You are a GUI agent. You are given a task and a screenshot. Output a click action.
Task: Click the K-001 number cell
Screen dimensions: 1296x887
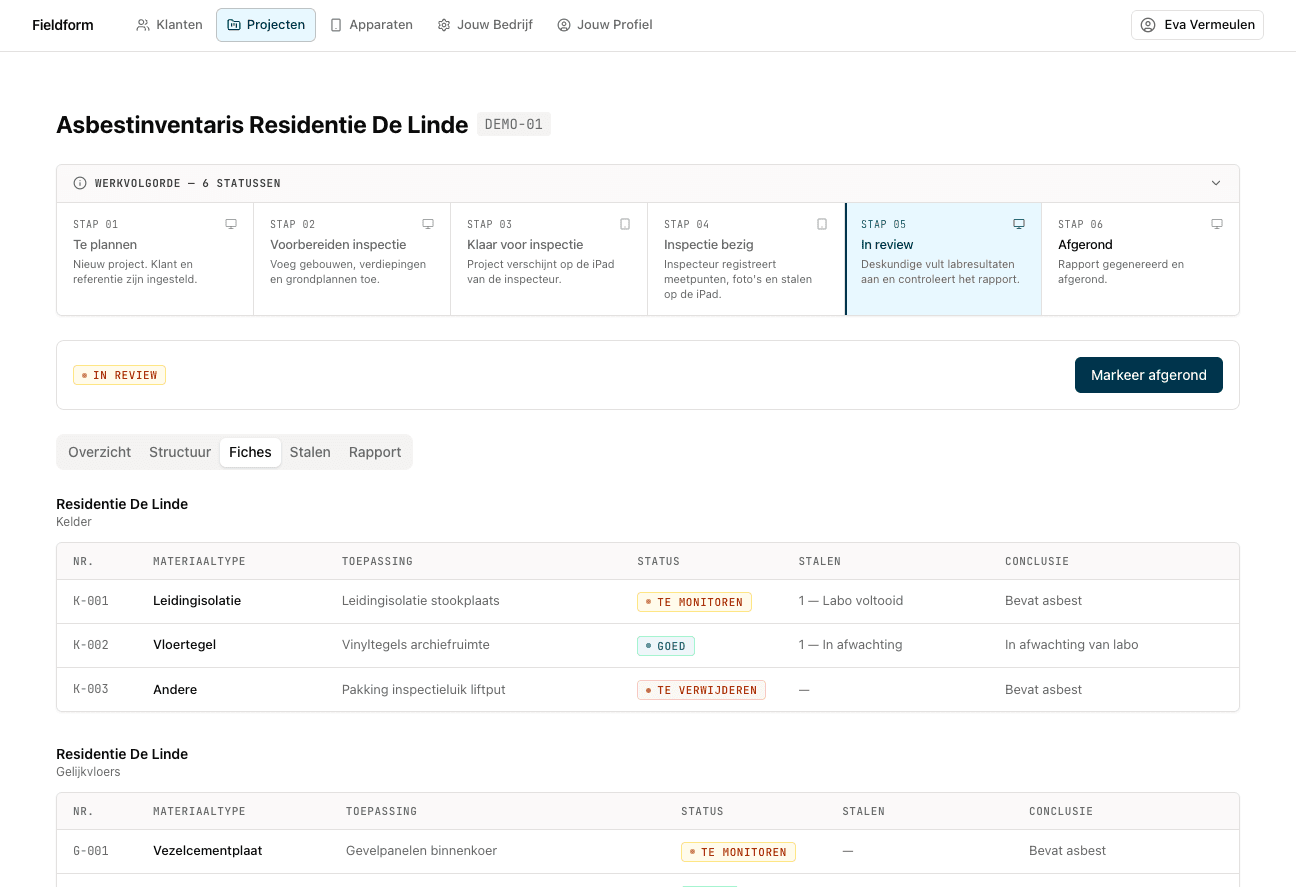(x=91, y=601)
